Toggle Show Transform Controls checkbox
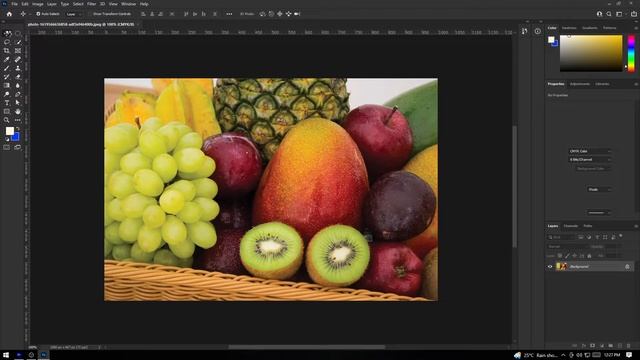The width and height of the screenshot is (640, 360). (91, 14)
